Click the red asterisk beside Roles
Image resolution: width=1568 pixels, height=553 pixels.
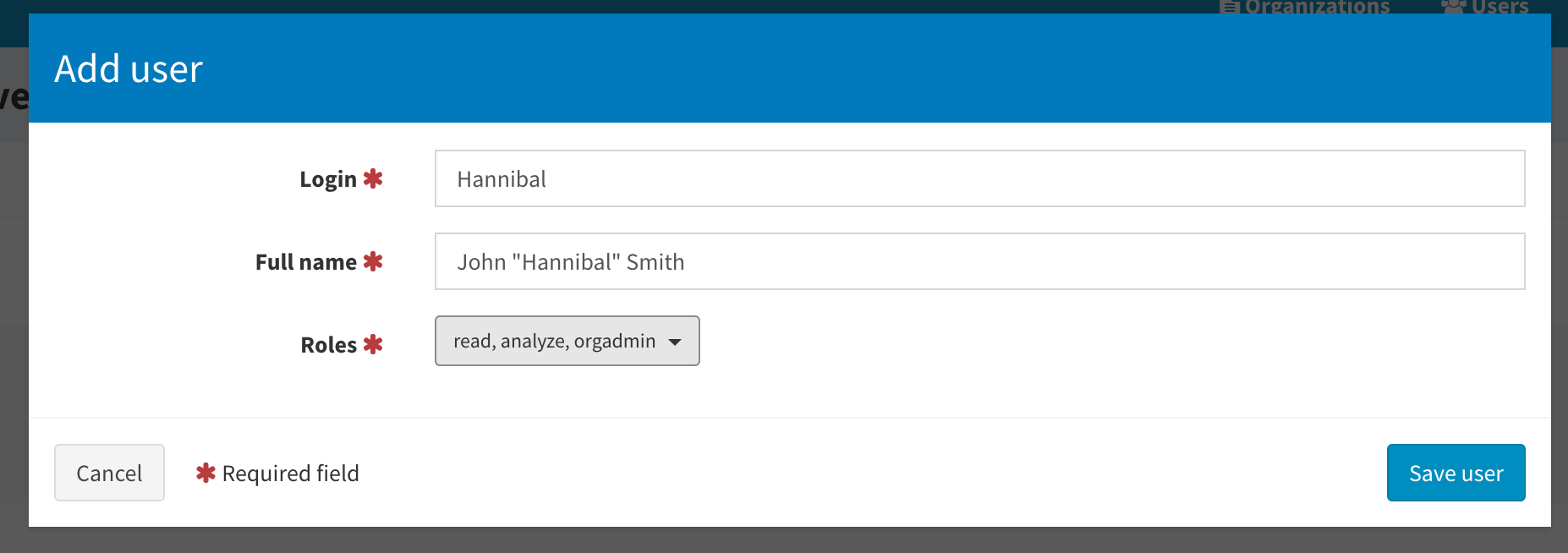[373, 344]
